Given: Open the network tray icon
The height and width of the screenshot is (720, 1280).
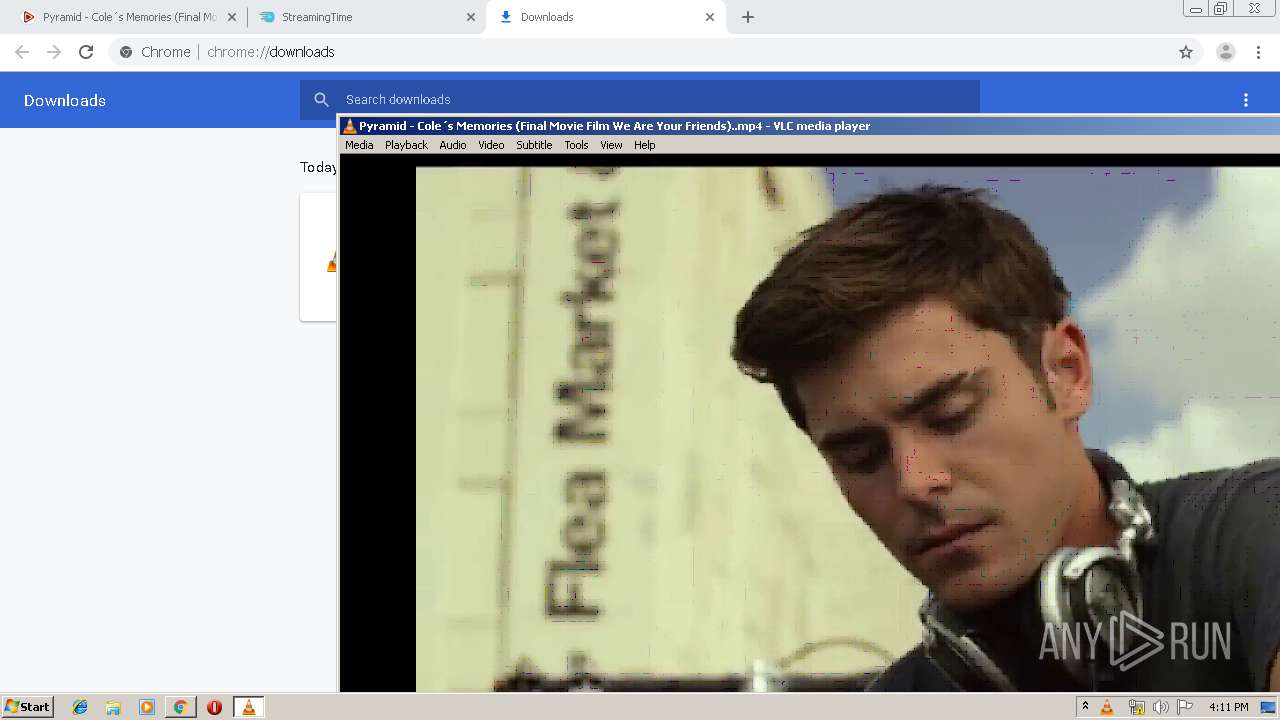Looking at the screenshot, I should click(x=1136, y=707).
